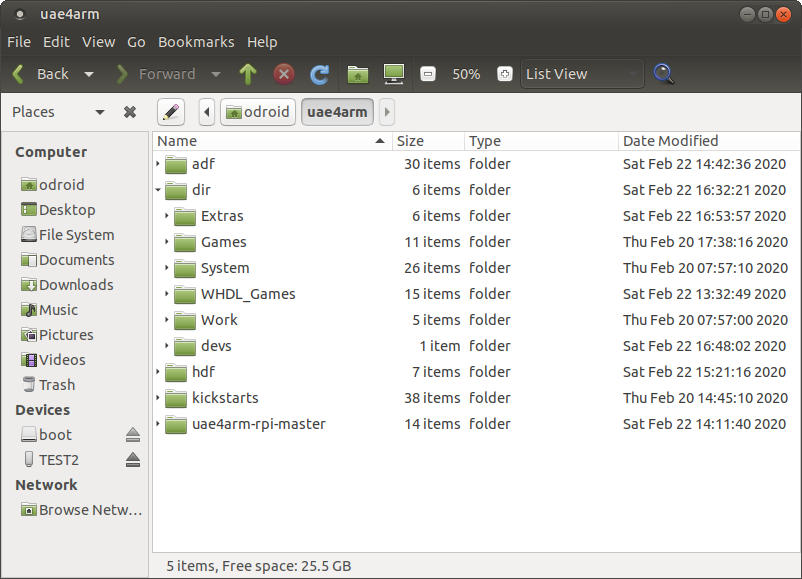802x579 pixels.
Task: Open the Computer location toolbar icon
Action: point(394,74)
